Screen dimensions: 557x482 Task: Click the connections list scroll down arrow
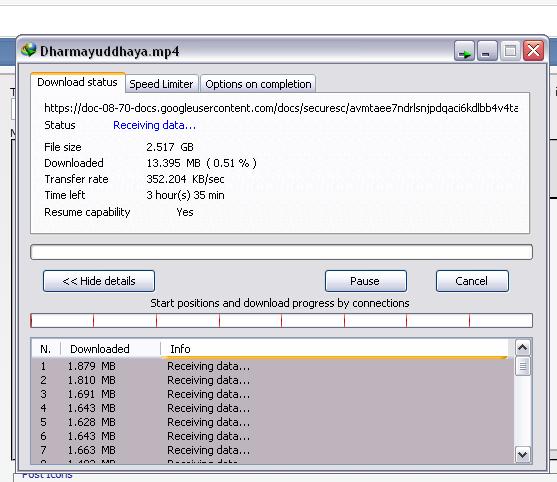pos(523,455)
